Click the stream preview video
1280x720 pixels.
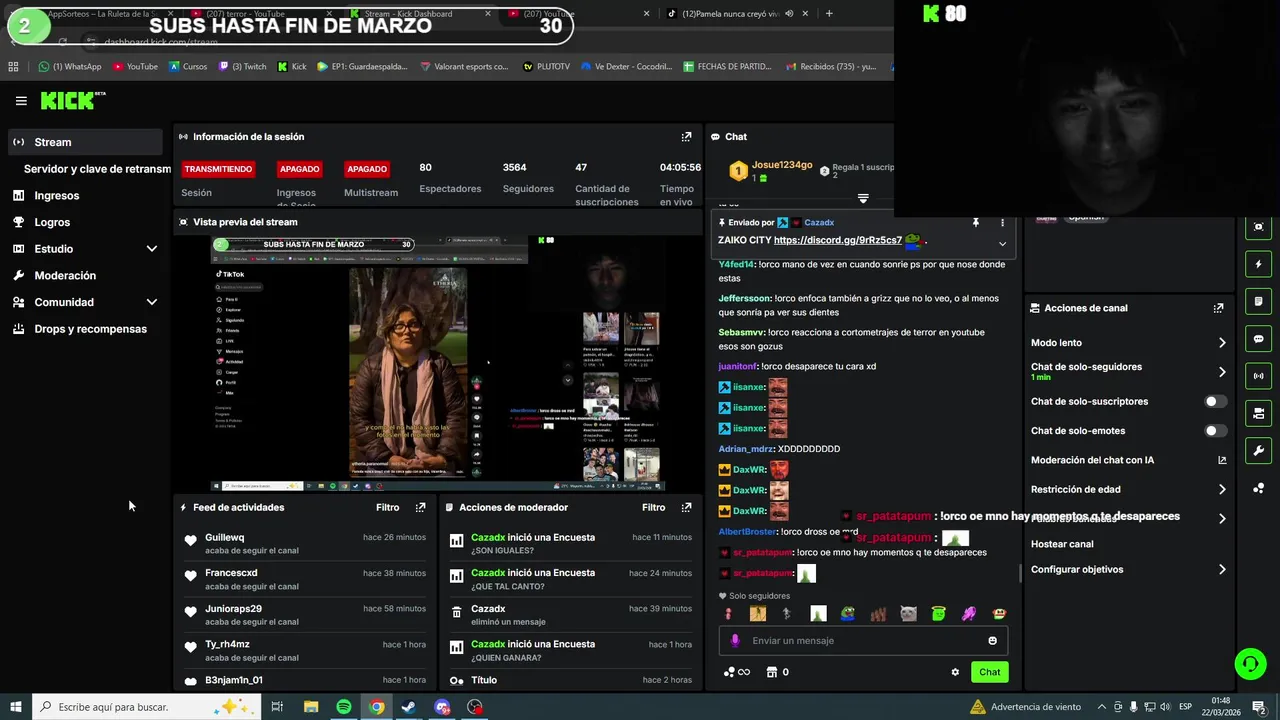coord(438,363)
